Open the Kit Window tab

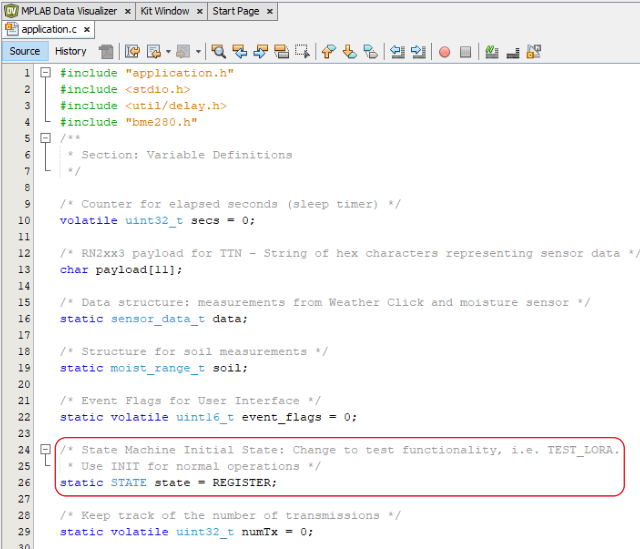165,11
